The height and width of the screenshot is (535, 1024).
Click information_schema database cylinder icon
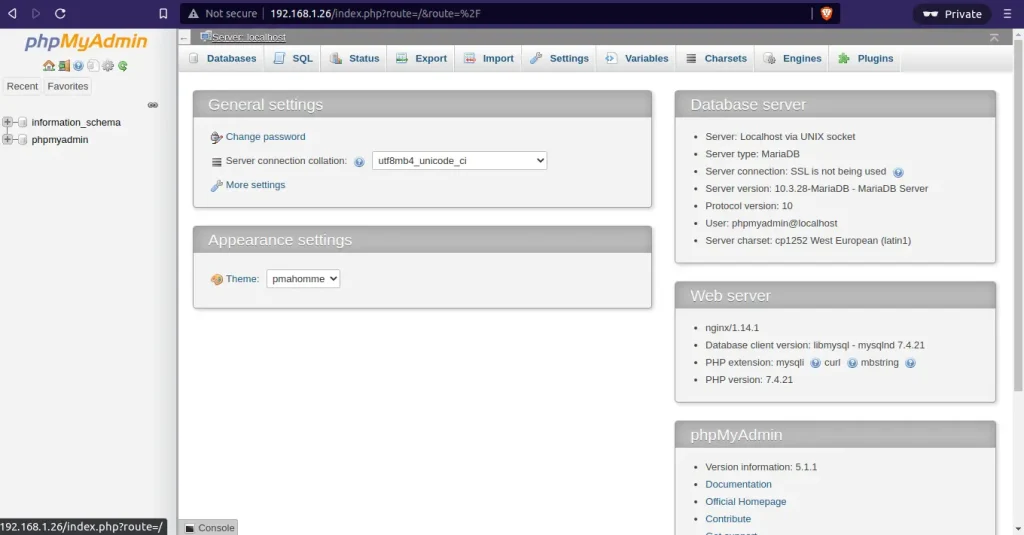22,122
